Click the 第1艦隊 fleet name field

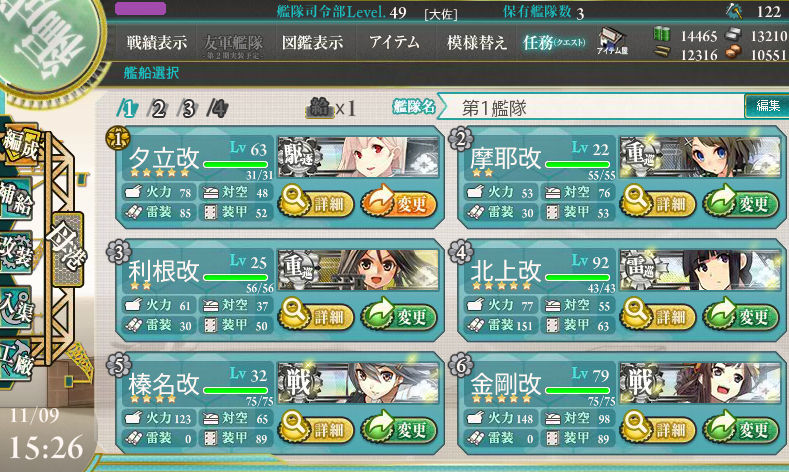coord(591,107)
